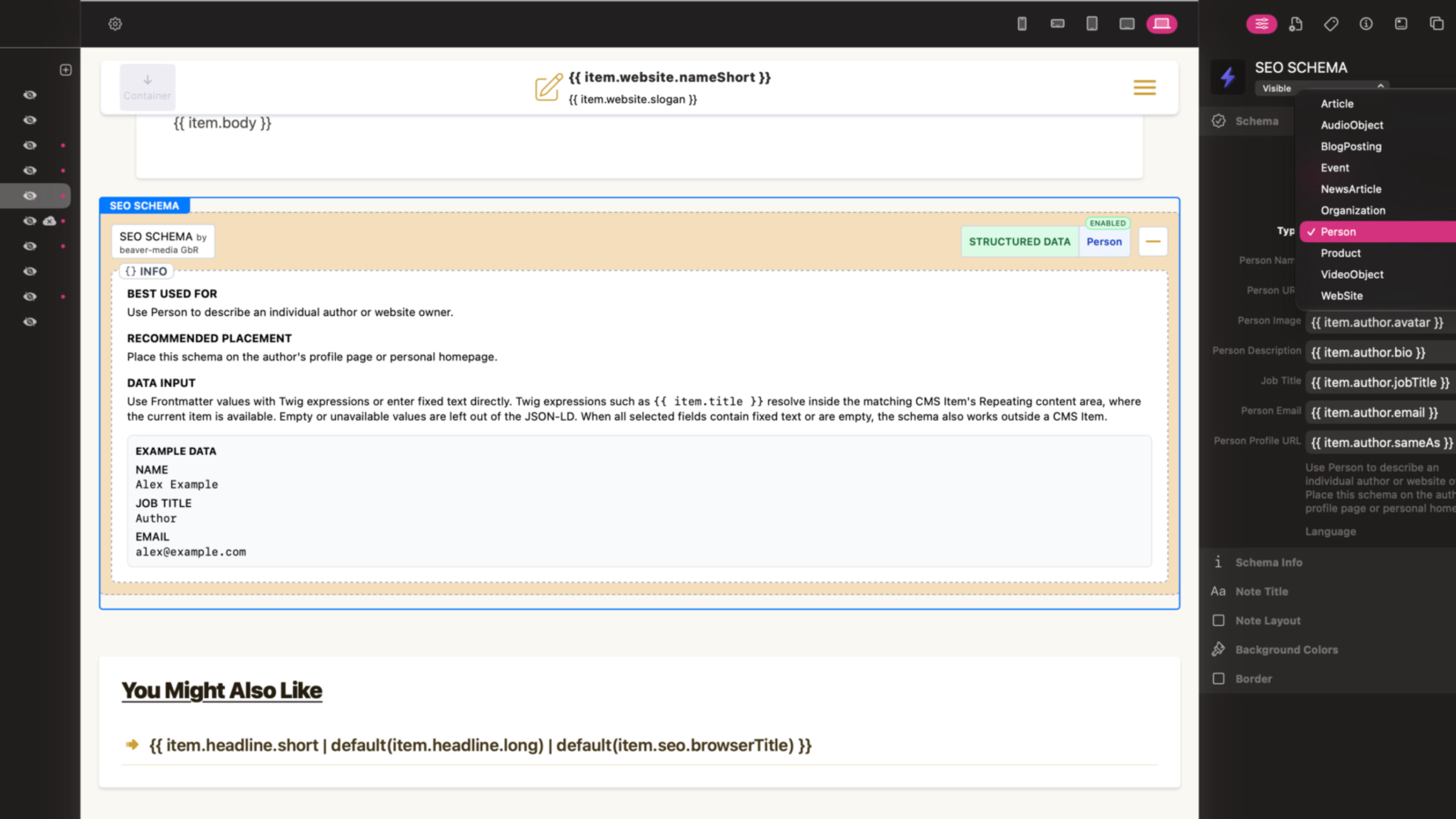1456x819 pixels.
Task: Click the Container drop placeholder
Action: click(147, 88)
